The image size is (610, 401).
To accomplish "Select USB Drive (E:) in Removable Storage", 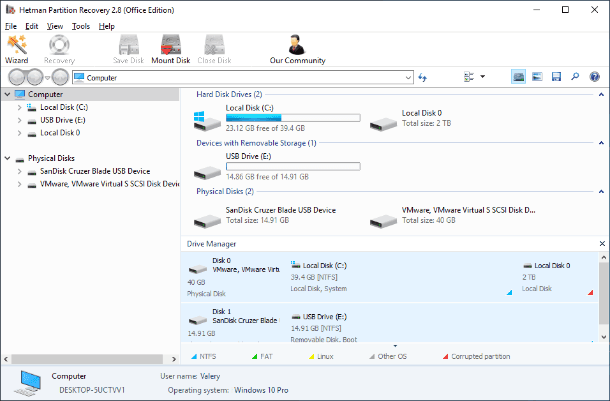I will point(277,166).
